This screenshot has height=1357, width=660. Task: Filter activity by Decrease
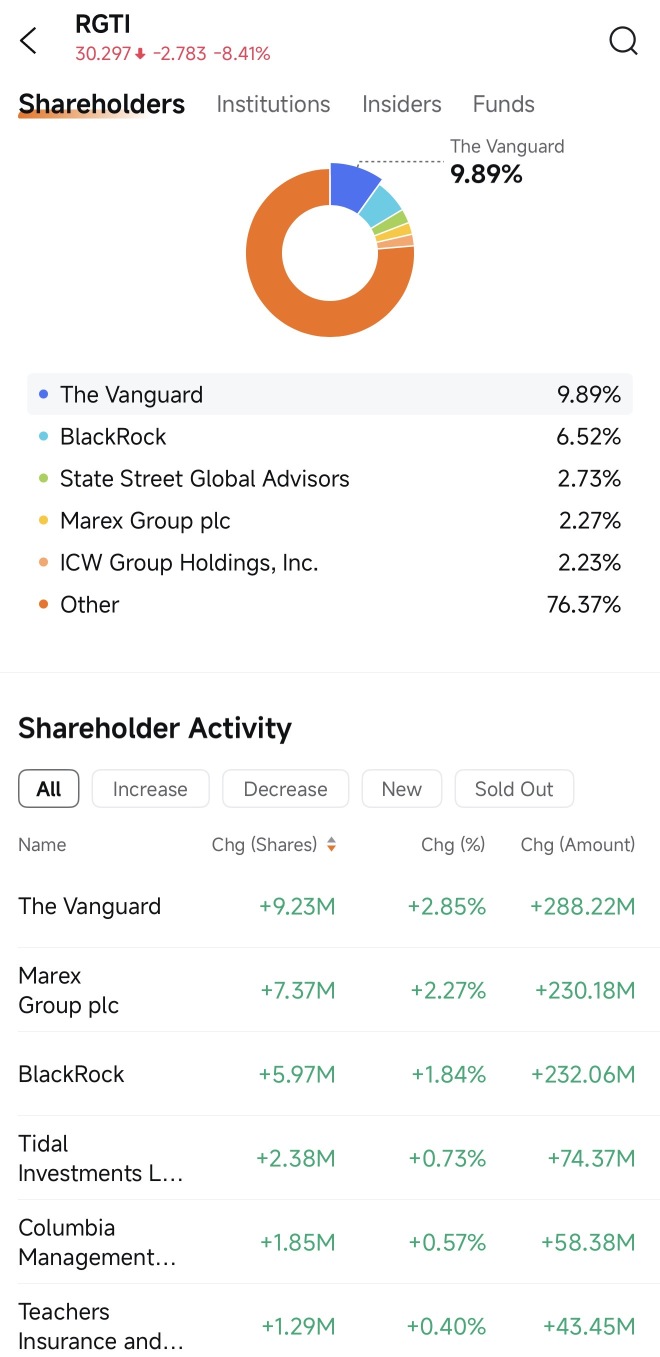285,789
